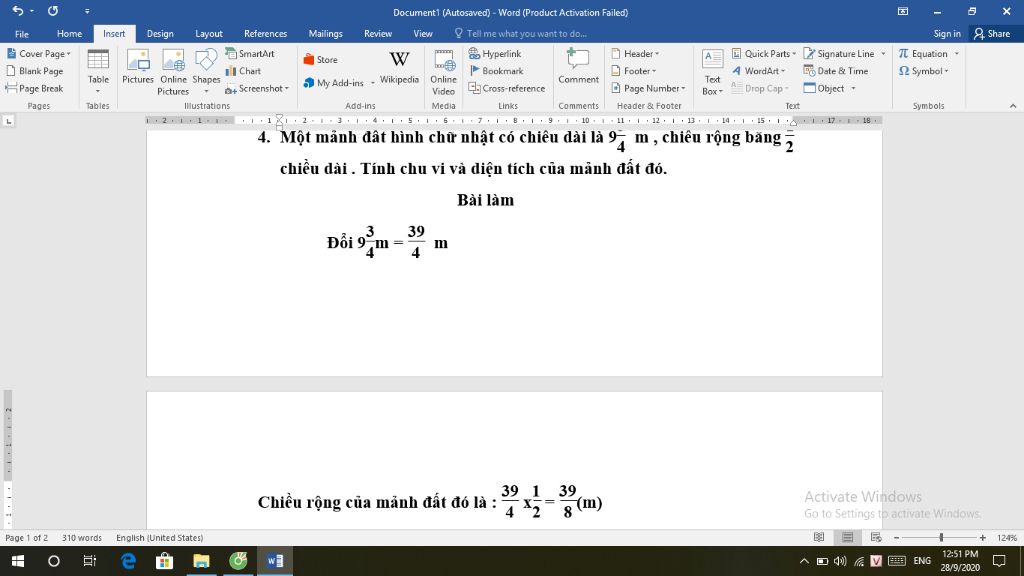Switch to the Mailings tab
This screenshot has height=576, width=1024.
click(325, 34)
